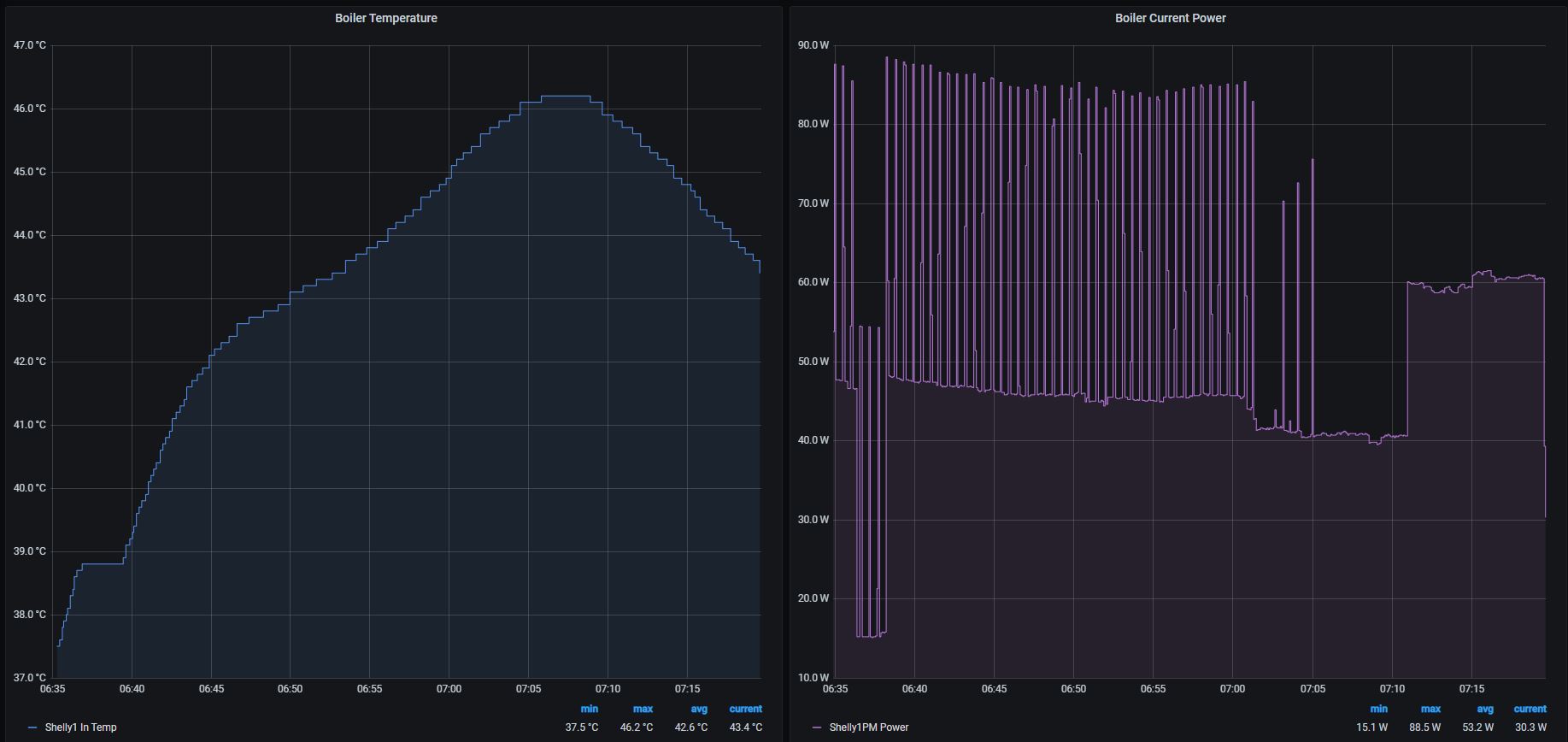Screen dimensions: 1568x742
Task: Click the 06:40 time label under power graph
Action: click(914, 689)
